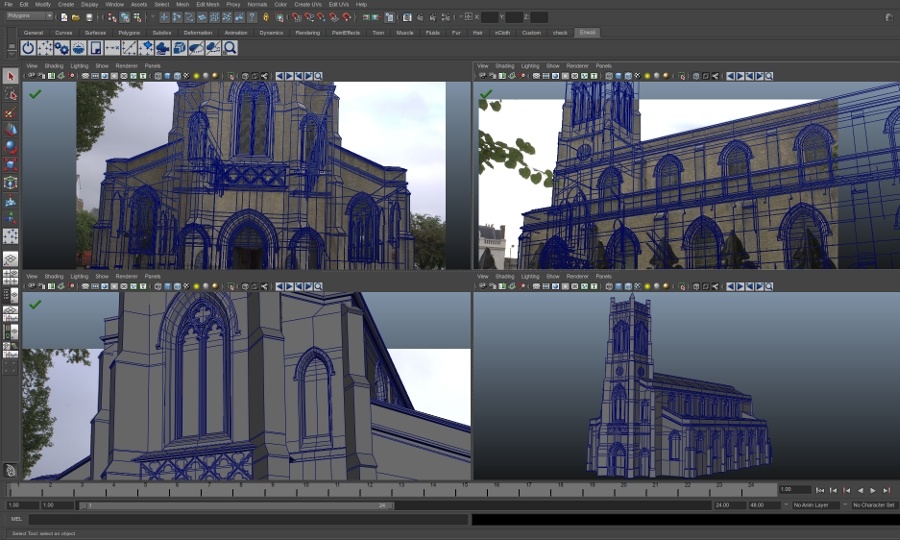This screenshot has width=900, height=540.
Task: Choose the Rotate tool in the toolbox
Action: pos(10,147)
